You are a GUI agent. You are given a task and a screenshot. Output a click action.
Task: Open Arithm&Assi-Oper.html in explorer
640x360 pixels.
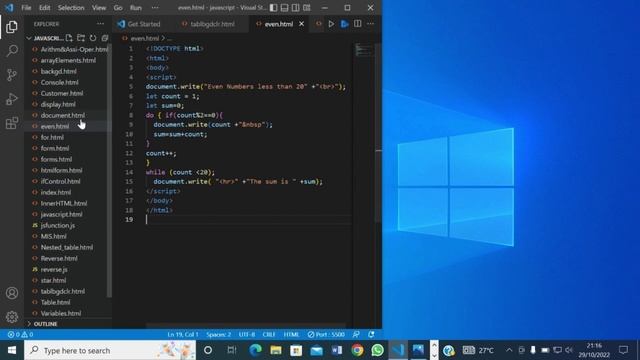(x=74, y=49)
